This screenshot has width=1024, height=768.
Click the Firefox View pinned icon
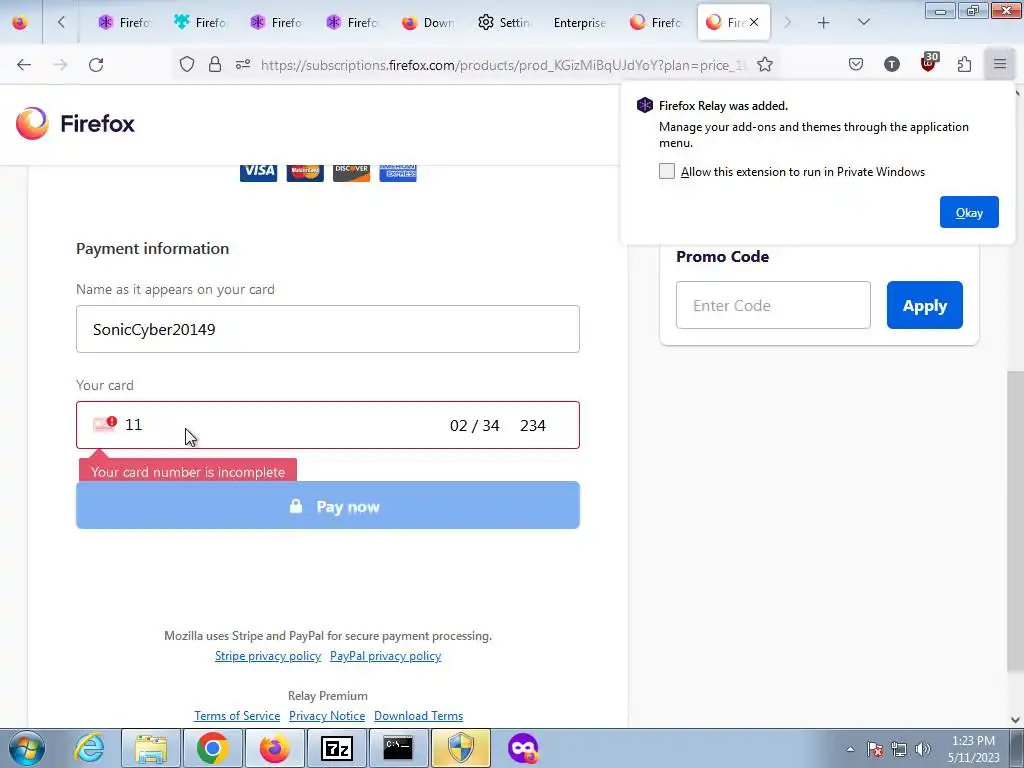pyautogui.click(x=20, y=23)
